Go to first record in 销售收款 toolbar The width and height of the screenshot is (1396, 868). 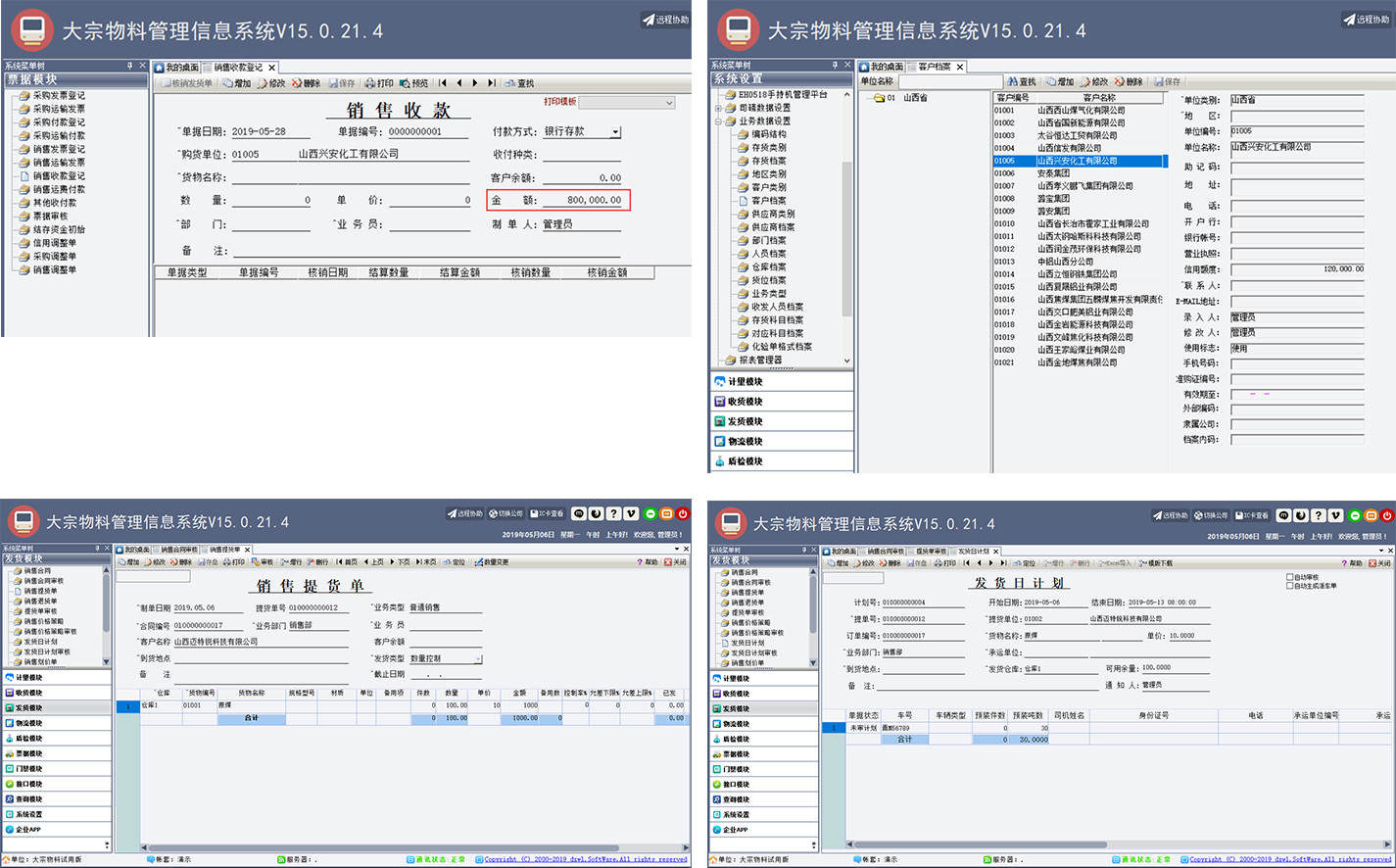[x=443, y=83]
